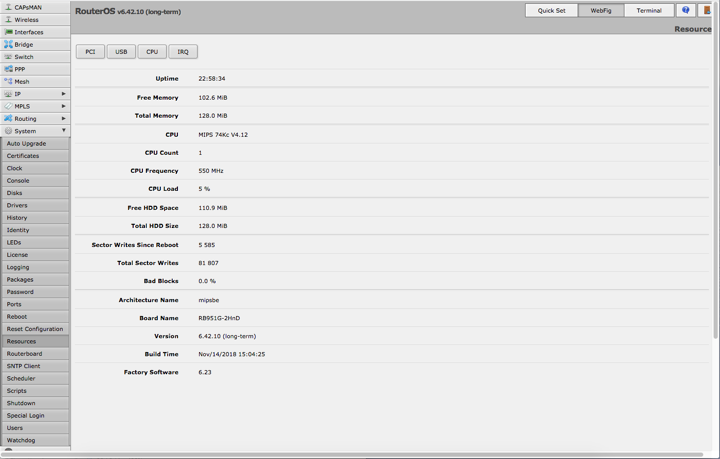Open the help question-mark icon
The image size is (720, 459).
click(x=686, y=10)
